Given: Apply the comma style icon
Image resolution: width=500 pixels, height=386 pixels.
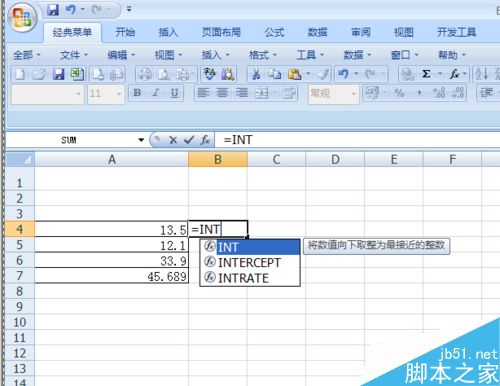Looking at the screenshot, I should point(419,93).
